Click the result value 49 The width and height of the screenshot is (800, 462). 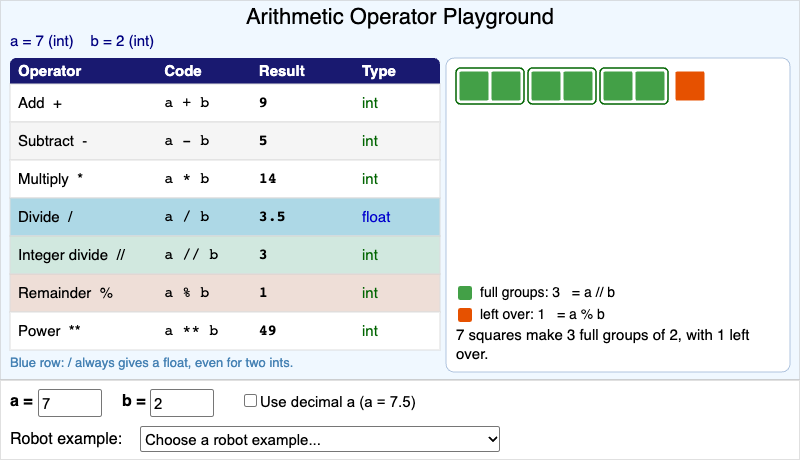coord(267,330)
